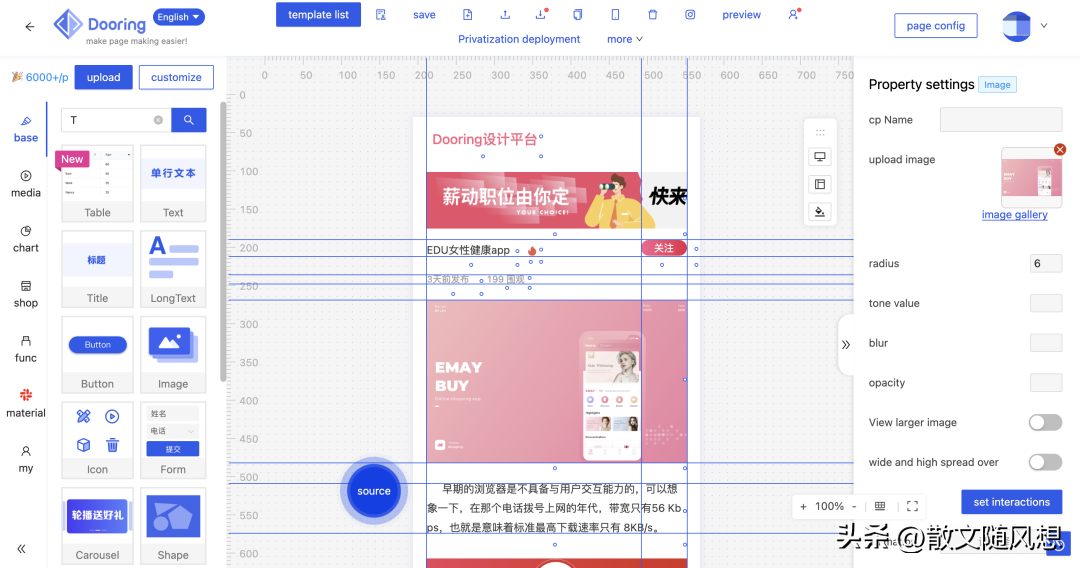Click the user avatar
The width and height of the screenshot is (1080, 568).
(1016, 26)
